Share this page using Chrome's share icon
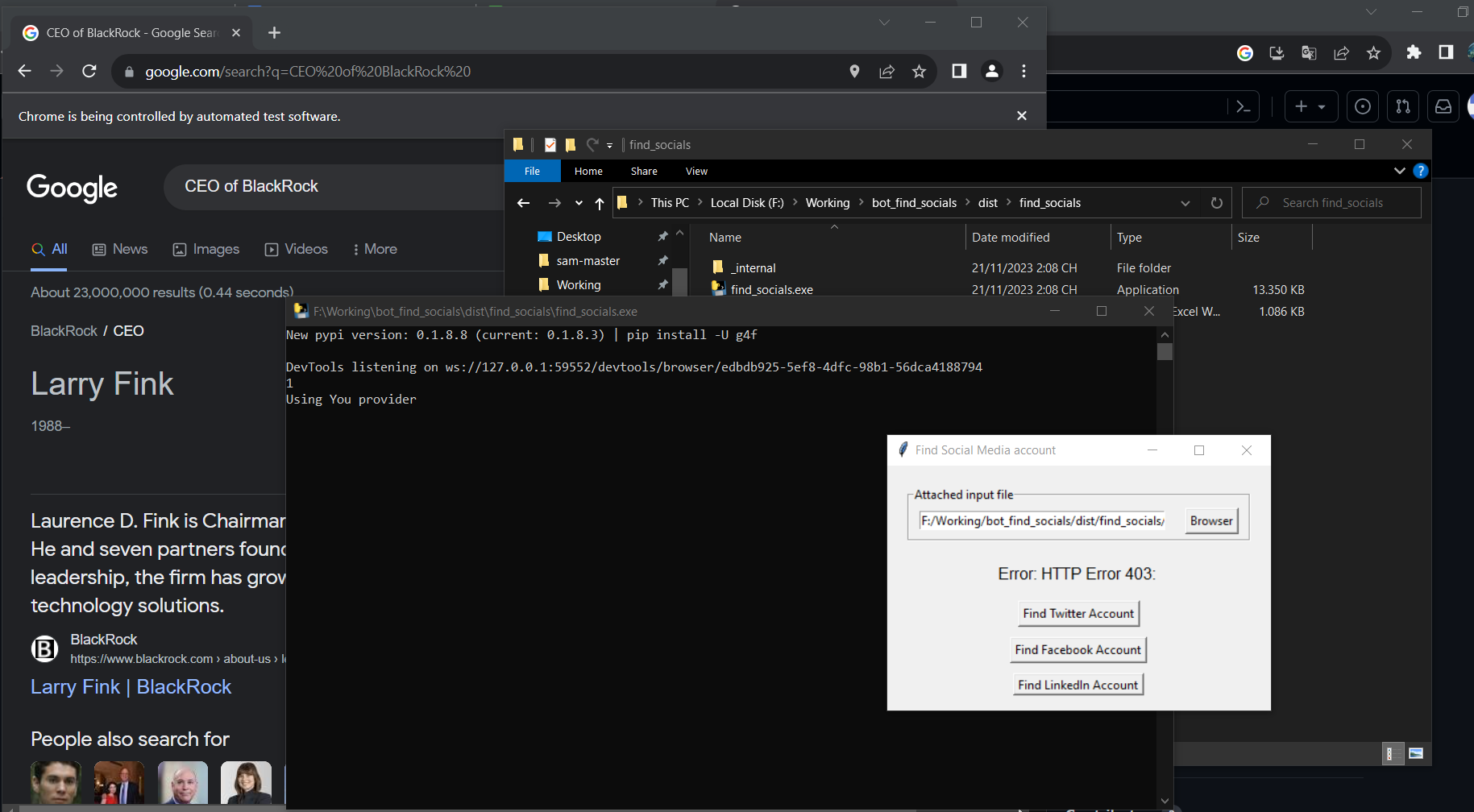The width and height of the screenshot is (1474, 812). [x=1341, y=53]
